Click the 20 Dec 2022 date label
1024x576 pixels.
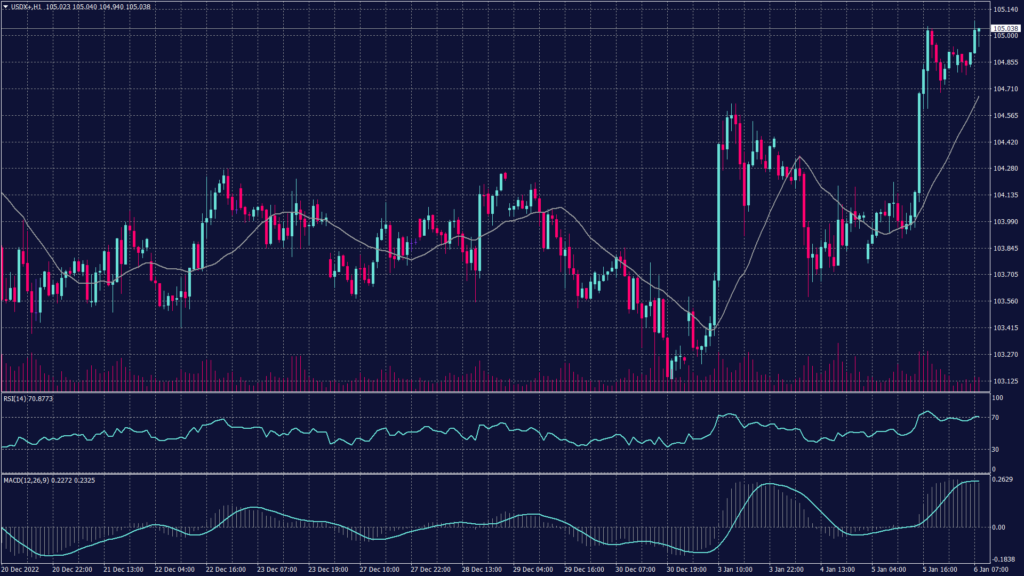22,570
